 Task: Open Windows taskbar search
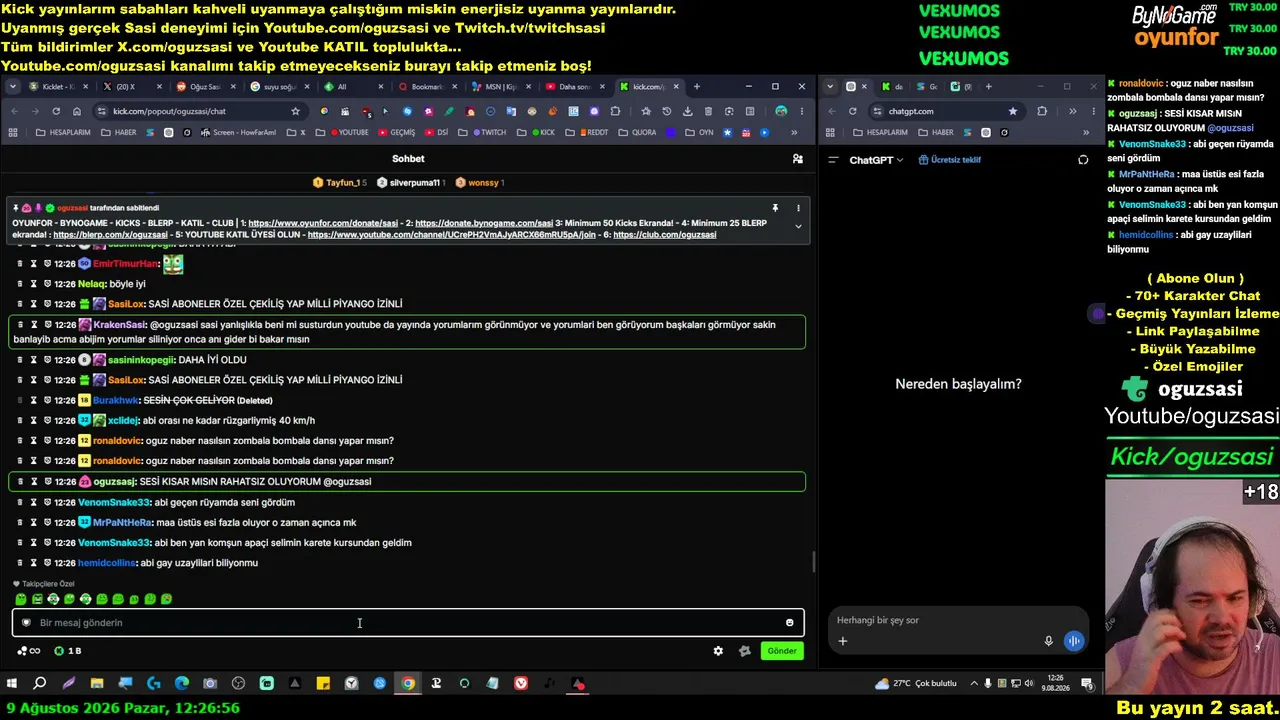[40, 684]
